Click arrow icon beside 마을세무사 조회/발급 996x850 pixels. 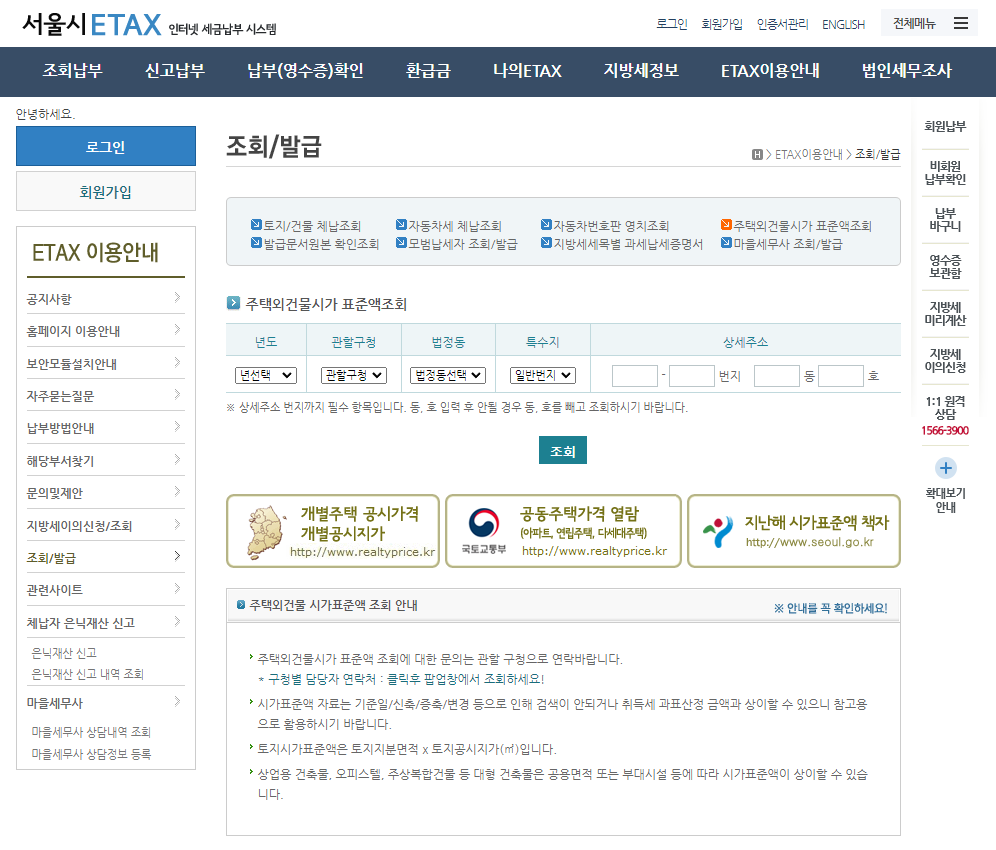[726, 242]
